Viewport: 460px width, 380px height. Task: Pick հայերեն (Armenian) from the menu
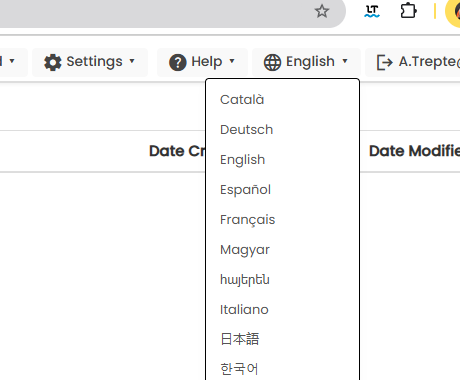pos(245,280)
